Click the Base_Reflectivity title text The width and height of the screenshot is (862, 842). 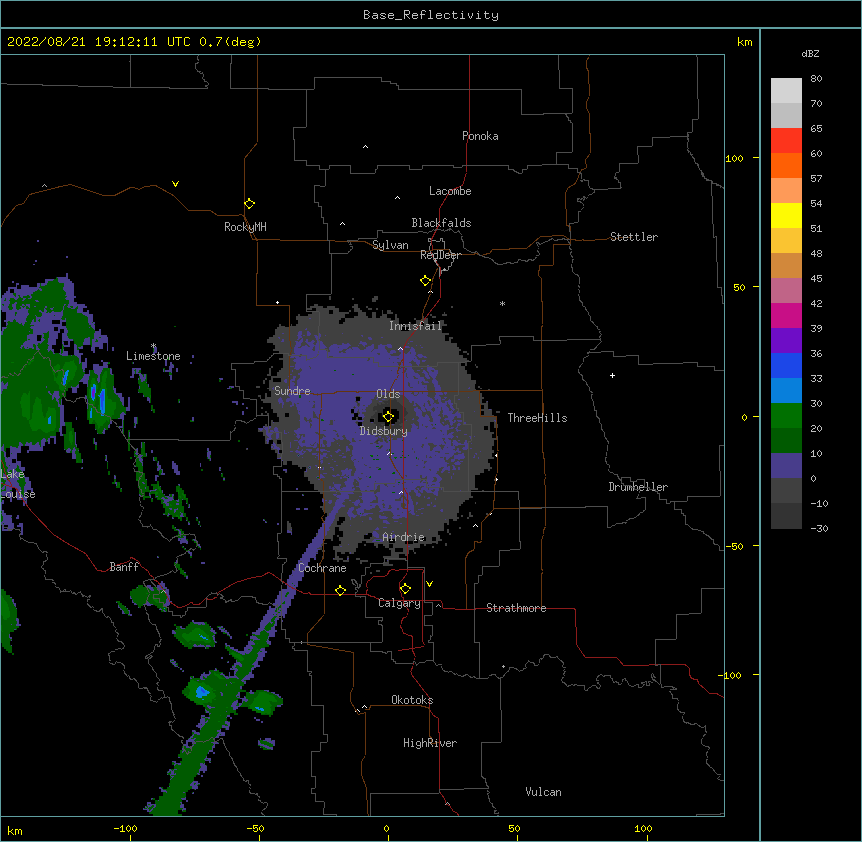(x=431, y=15)
